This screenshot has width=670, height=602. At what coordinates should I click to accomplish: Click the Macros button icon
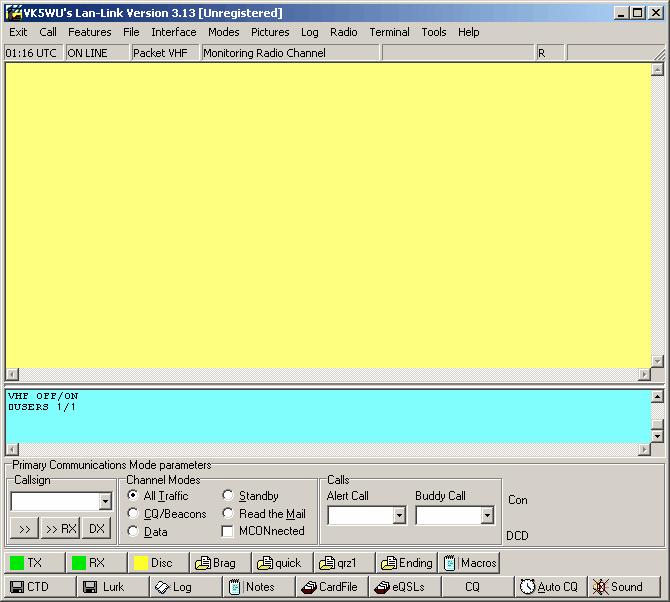point(450,563)
